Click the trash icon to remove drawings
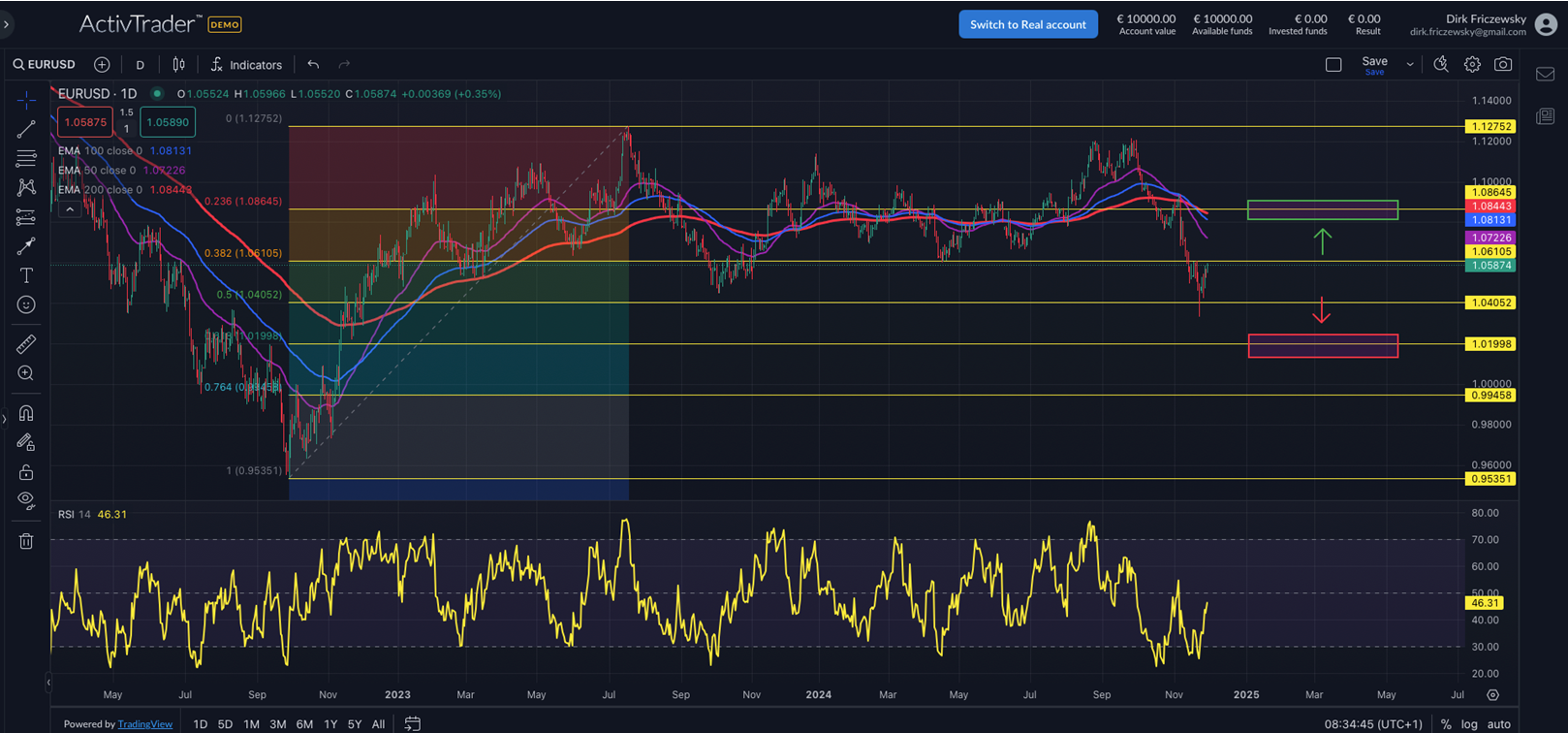This screenshot has height=733, width=1568. click(x=26, y=541)
